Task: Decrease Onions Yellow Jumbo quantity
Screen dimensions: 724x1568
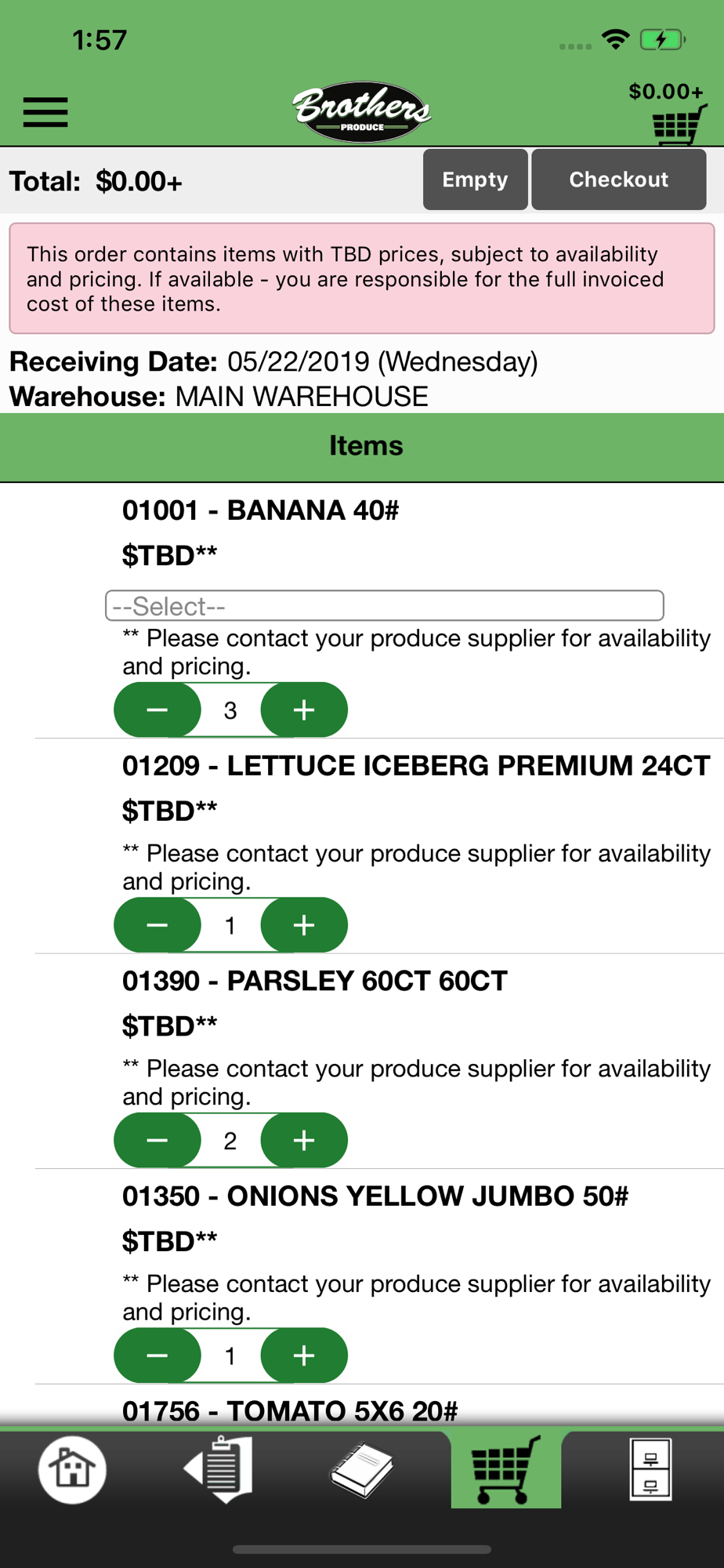Action: (x=157, y=1355)
